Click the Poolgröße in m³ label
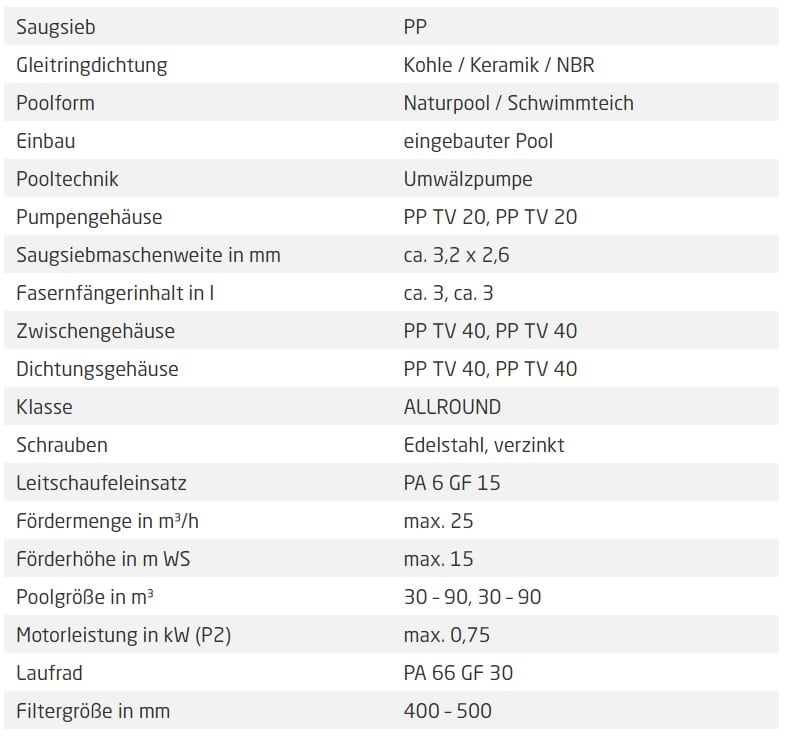Screen dimensions: 805x750 coord(85,597)
